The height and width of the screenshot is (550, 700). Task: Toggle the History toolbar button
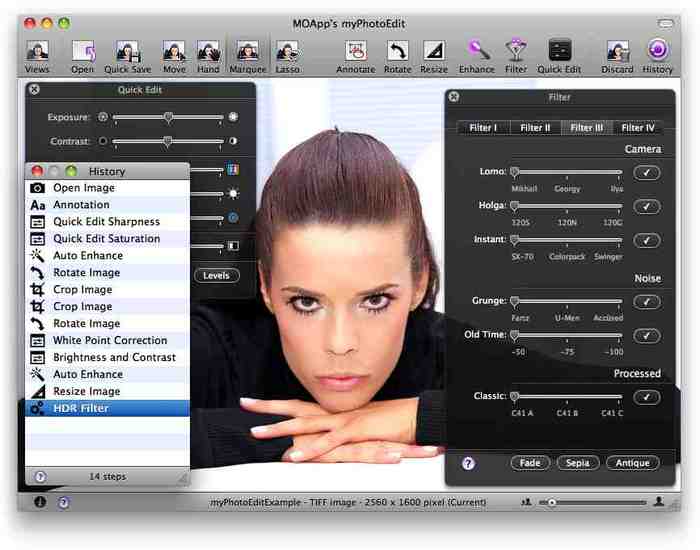click(x=658, y=57)
